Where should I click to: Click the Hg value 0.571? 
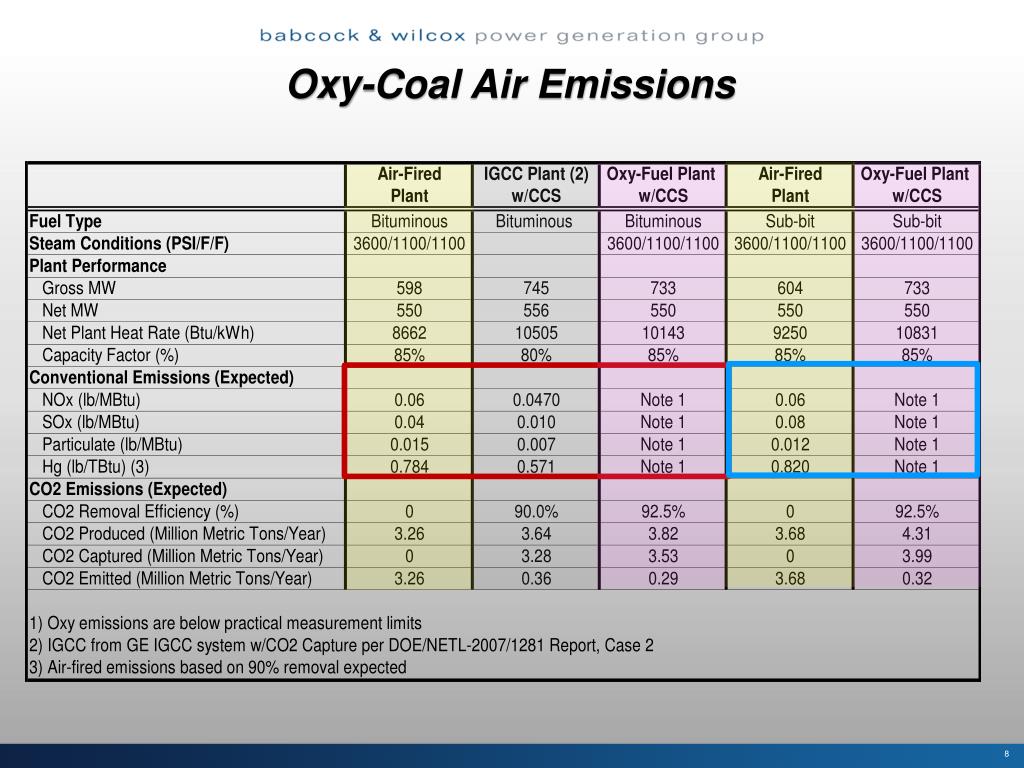click(x=536, y=467)
